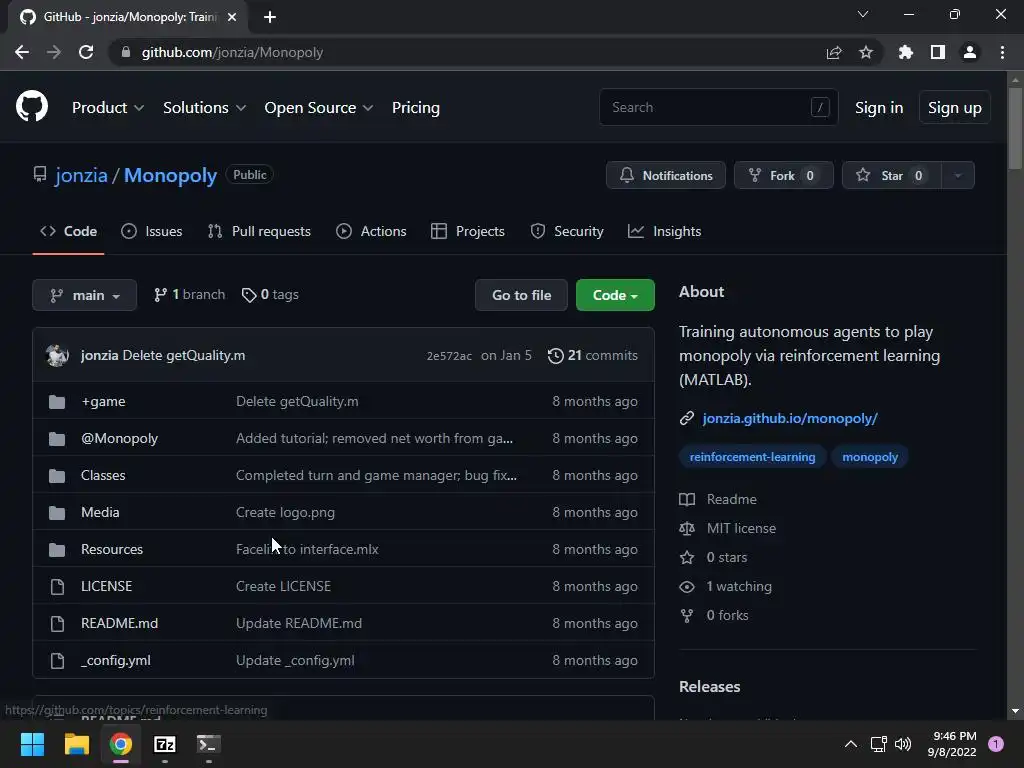
Task: Click the fork icon beside 0 forks
Action: click(x=687, y=615)
